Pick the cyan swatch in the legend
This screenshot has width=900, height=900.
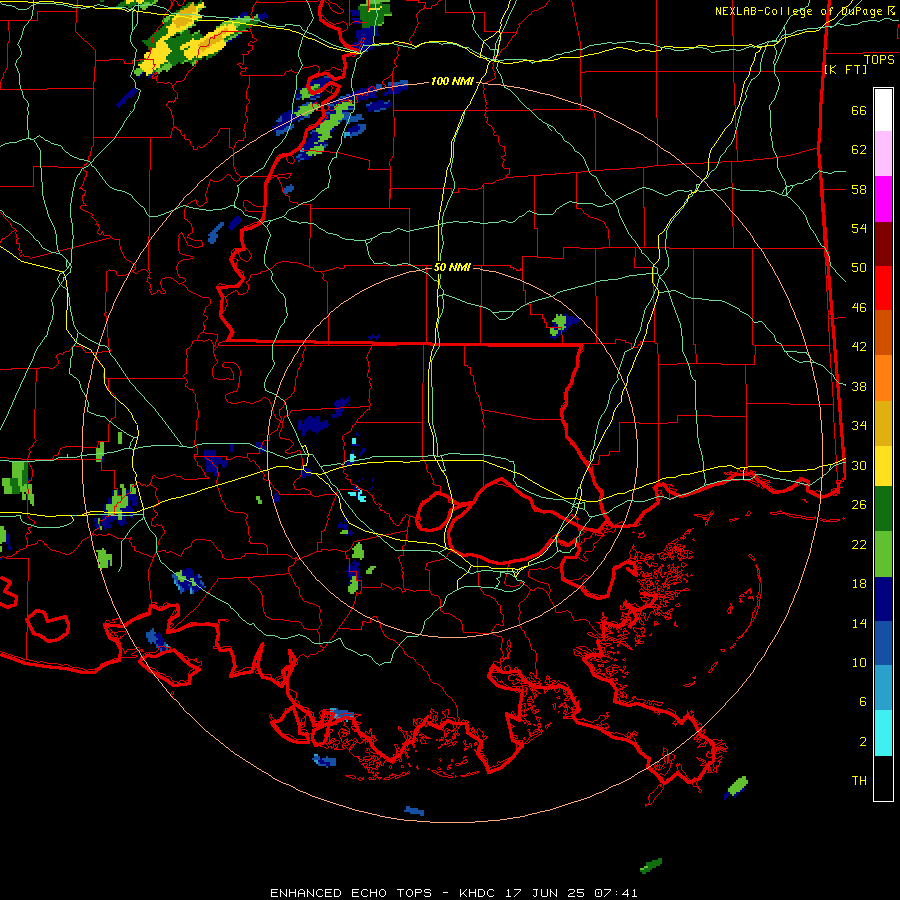(883, 733)
